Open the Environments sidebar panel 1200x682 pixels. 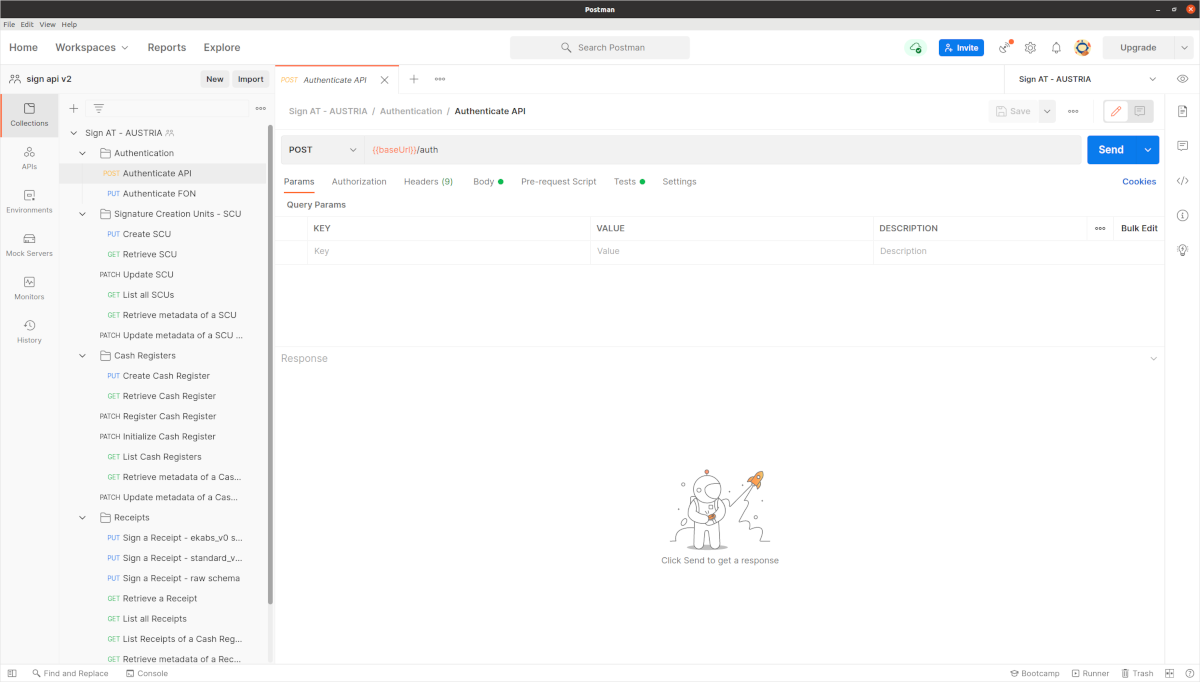click(29, 201)
